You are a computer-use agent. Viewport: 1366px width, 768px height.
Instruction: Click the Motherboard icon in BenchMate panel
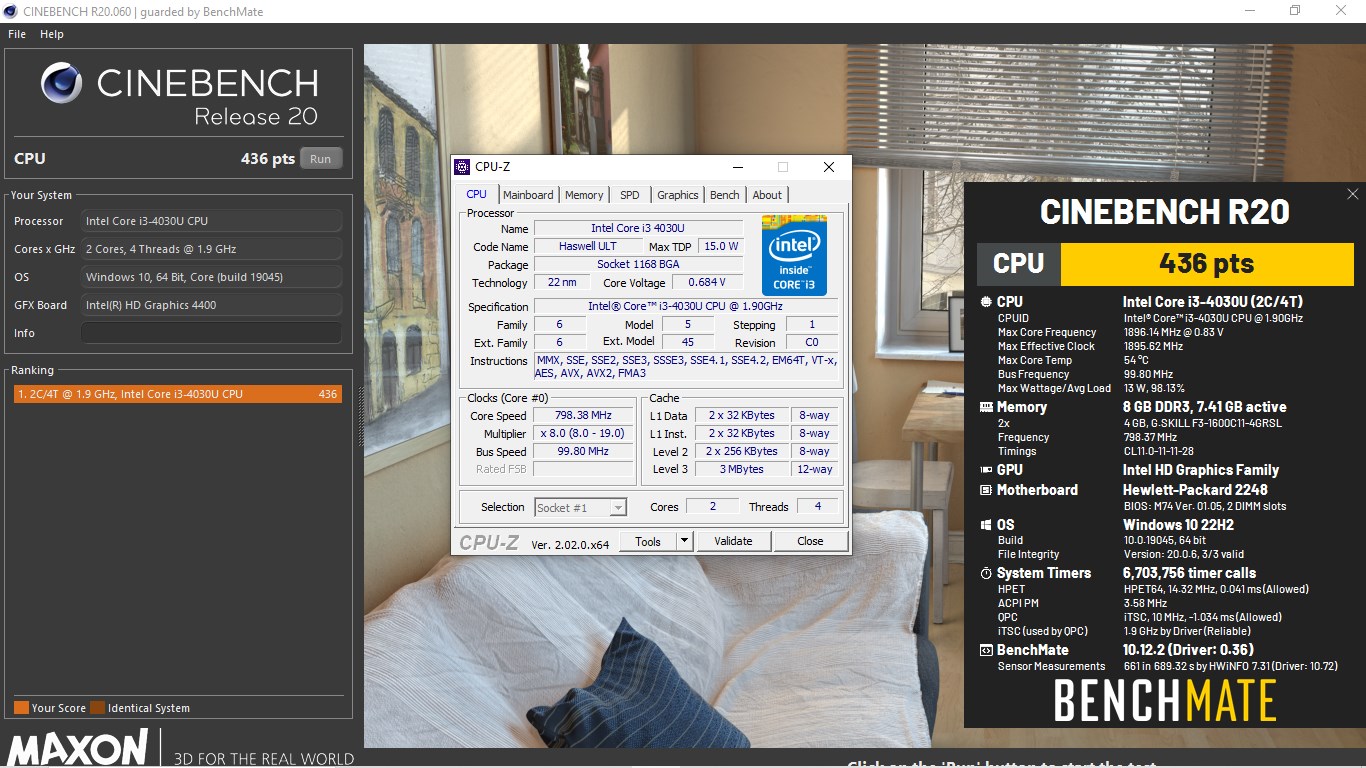click(986, 490)
